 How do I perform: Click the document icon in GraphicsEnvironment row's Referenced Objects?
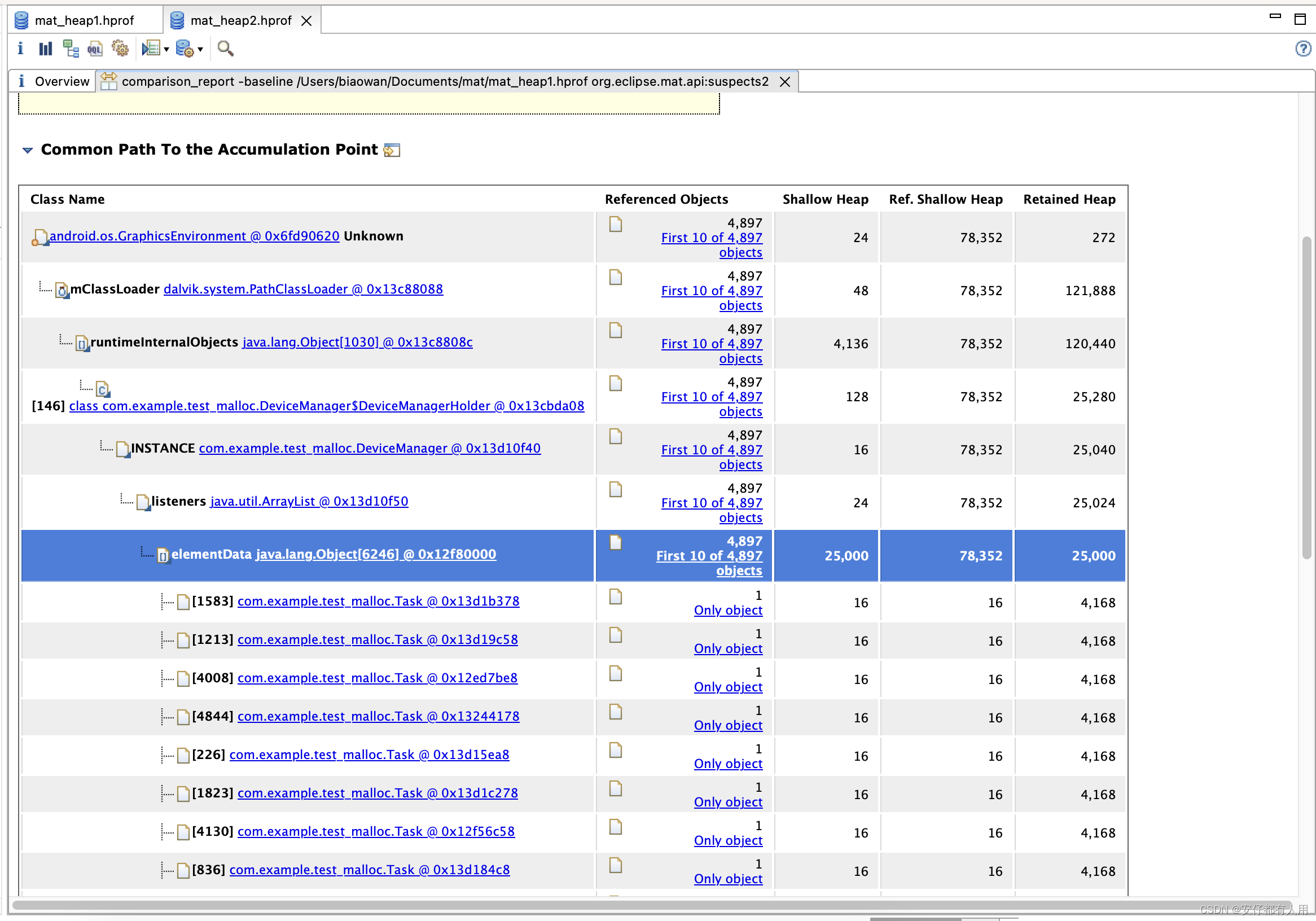tap(616, 224)
